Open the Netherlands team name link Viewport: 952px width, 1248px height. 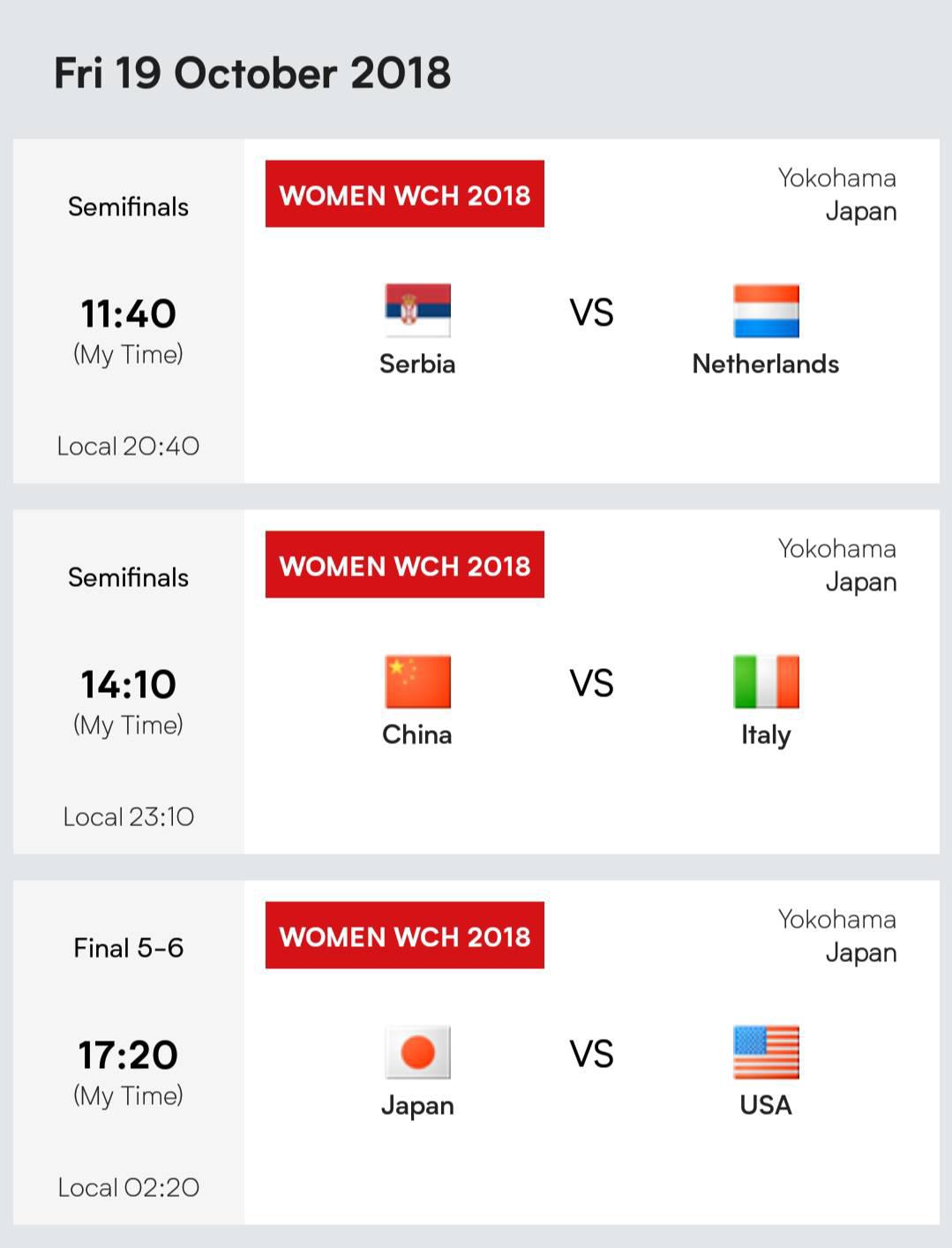pyautogui.click(x=766, y=364)
